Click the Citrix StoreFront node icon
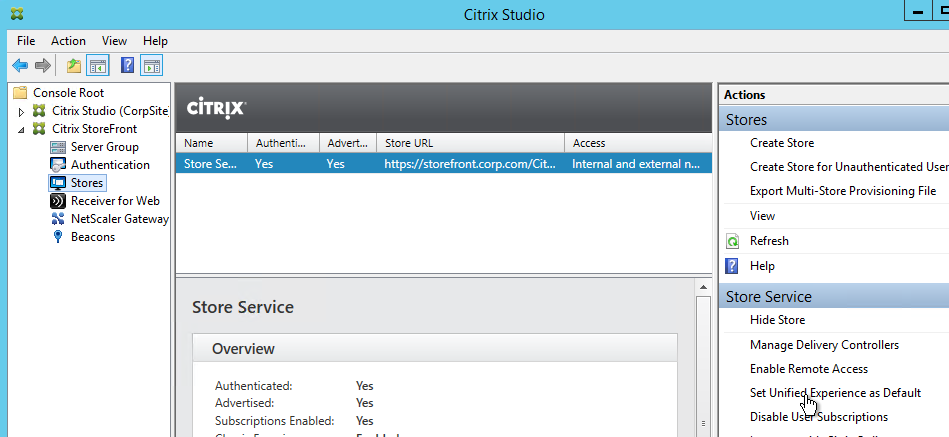949x437 pixels. tap(39, 128)
